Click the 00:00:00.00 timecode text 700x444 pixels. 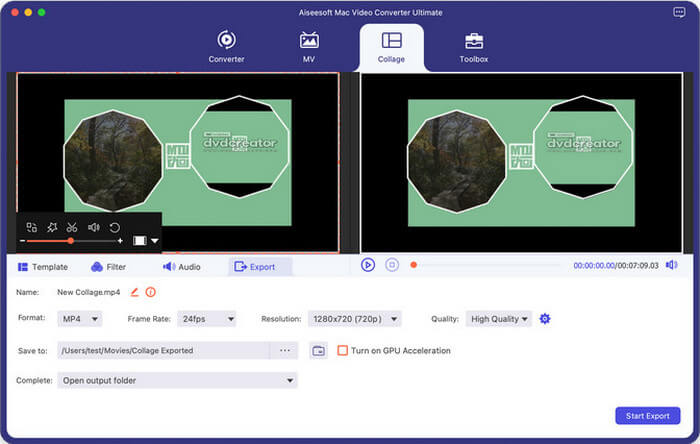594,266
